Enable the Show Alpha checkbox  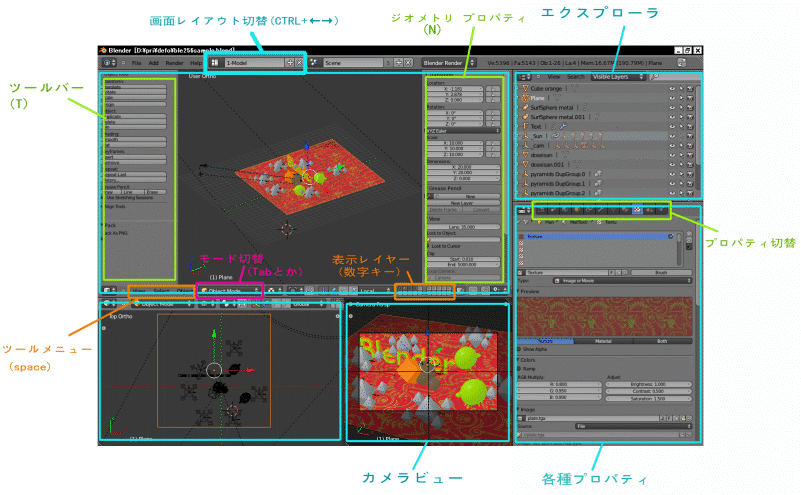coord(520,349)
